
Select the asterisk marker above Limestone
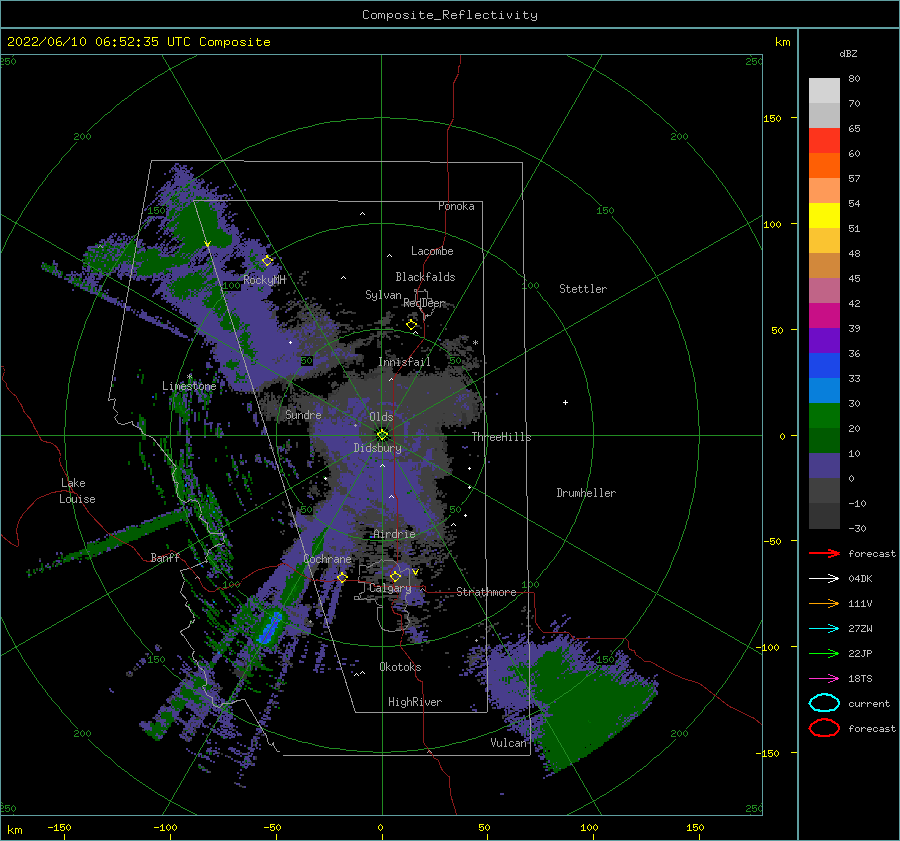[x=189, y=377]
